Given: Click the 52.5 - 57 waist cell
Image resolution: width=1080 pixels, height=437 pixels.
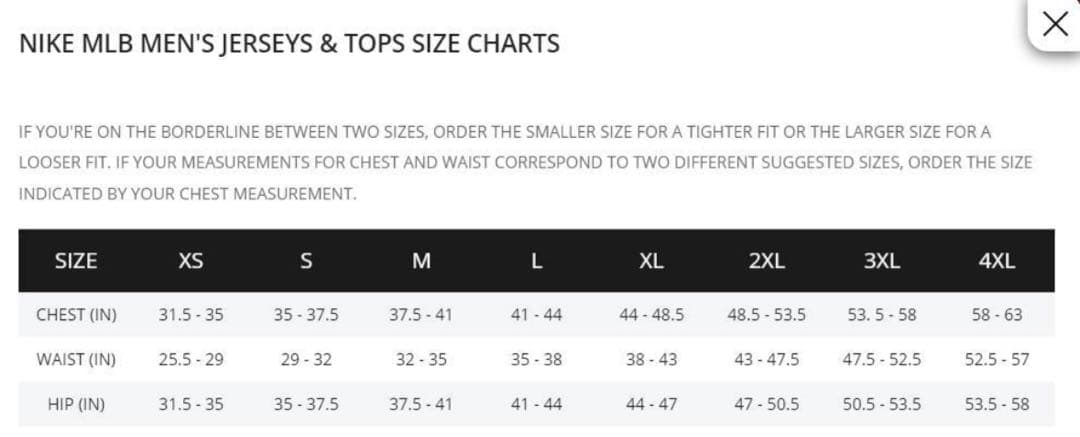Looking at the screenshot, I should point(997,359).
